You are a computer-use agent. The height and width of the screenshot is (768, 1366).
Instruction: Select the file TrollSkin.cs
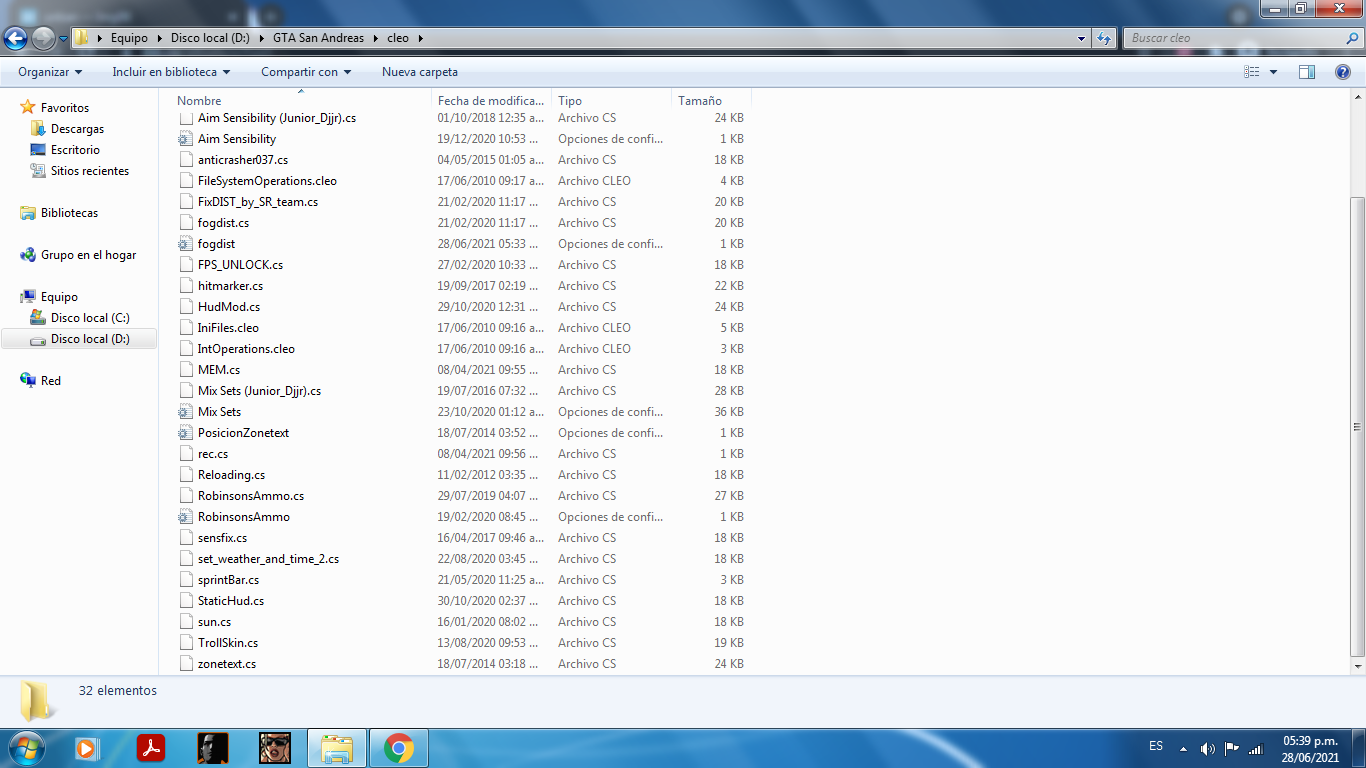pyautogui.click(x=228, y=643)
